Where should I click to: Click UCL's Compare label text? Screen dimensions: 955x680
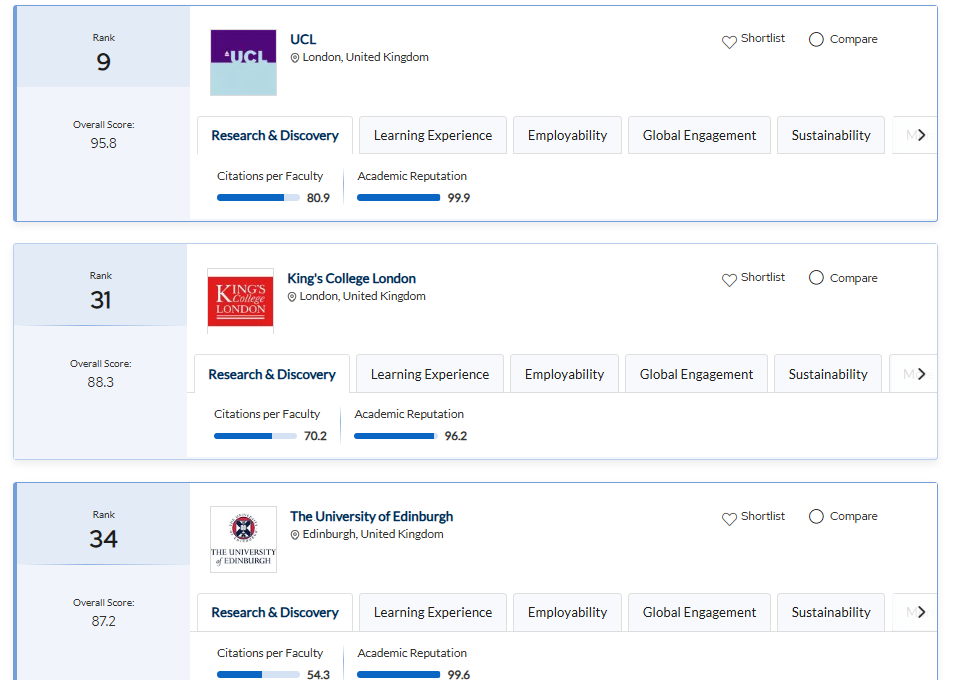point(853,40)
